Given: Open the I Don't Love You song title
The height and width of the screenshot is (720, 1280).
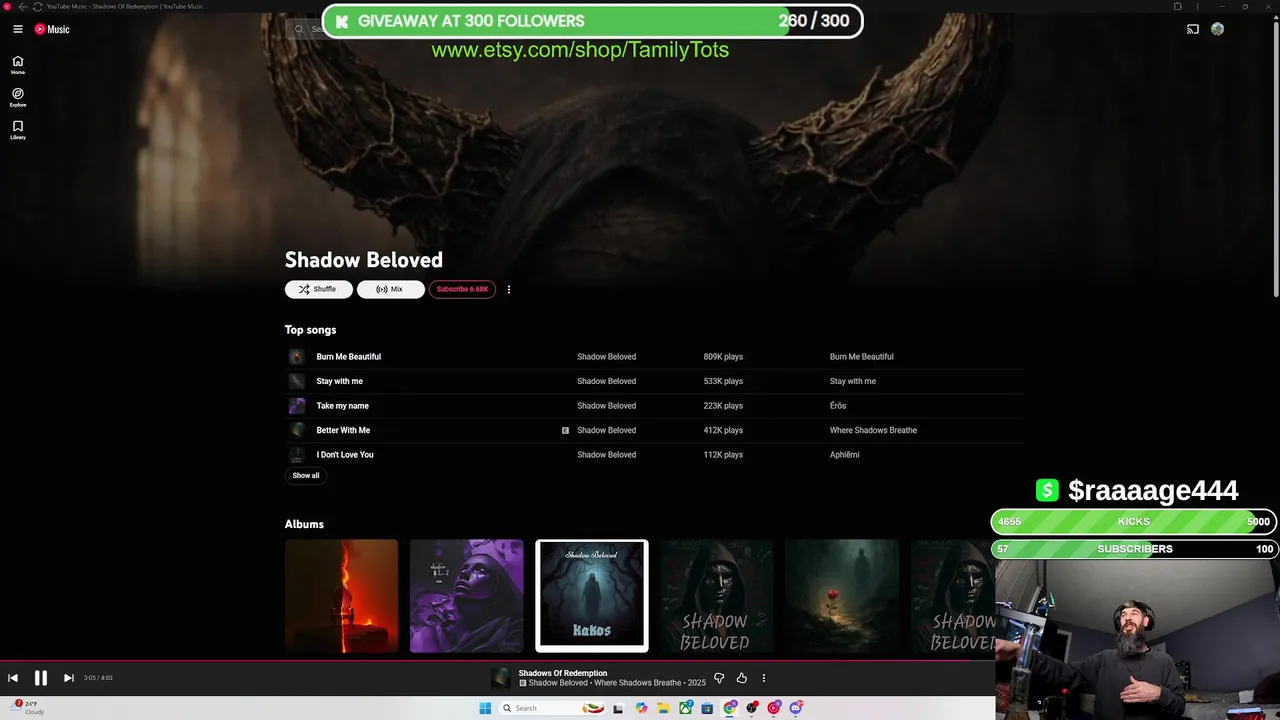Looking at the screenshot, I should pyautogui.click(x=345, y=455).
